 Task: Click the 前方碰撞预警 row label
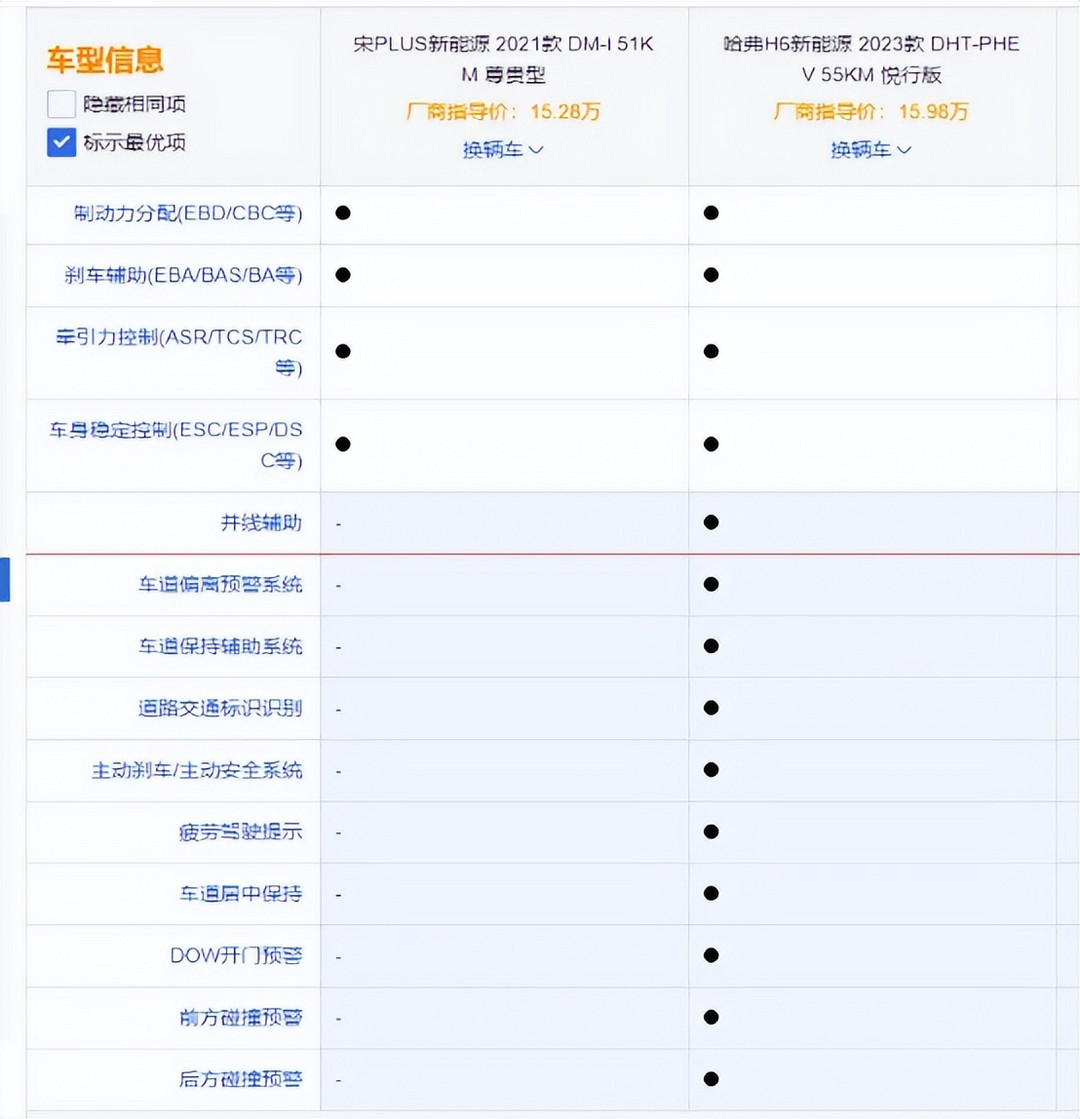coord(241,1017)
